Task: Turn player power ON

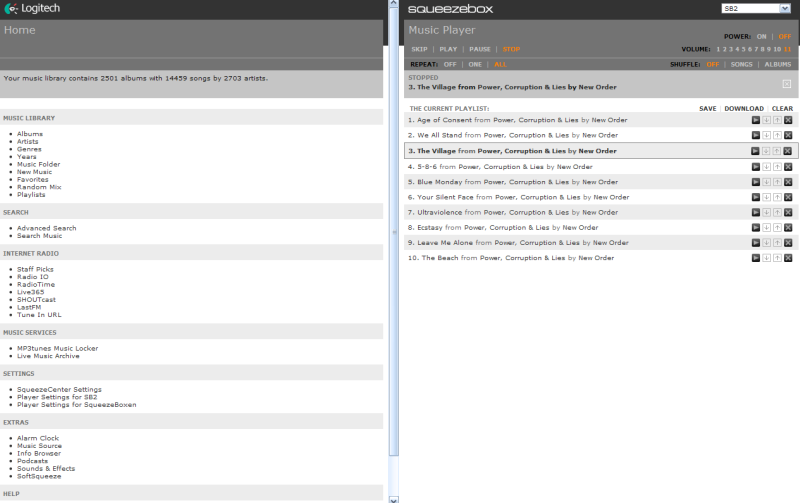Action: [x=761, y=37]
